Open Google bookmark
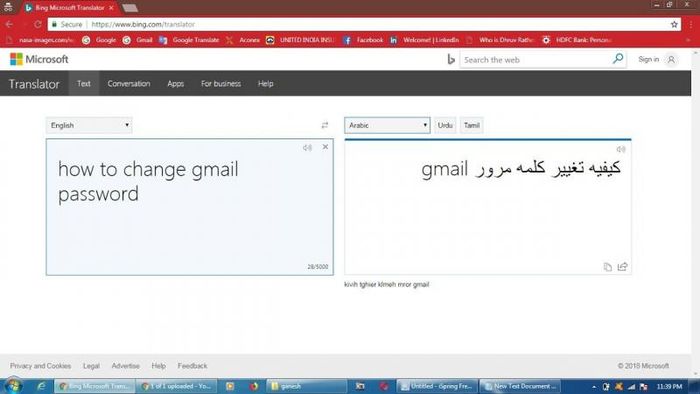 click(x=99, y=40)
